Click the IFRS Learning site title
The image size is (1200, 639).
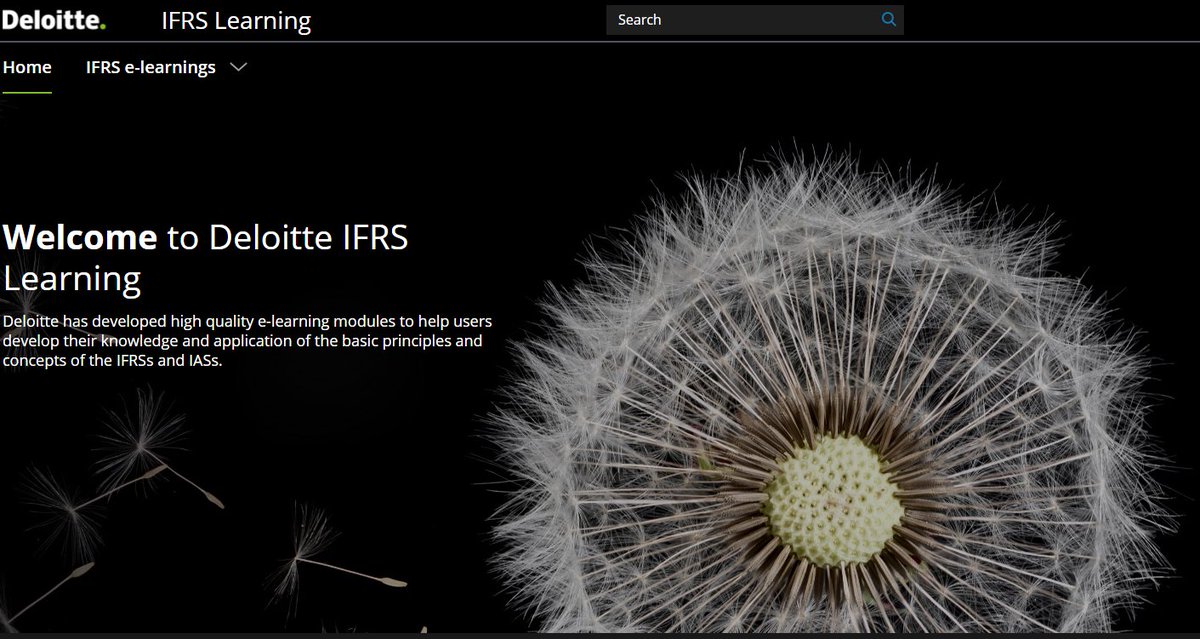pyautogui.click(x=236, y=20)
